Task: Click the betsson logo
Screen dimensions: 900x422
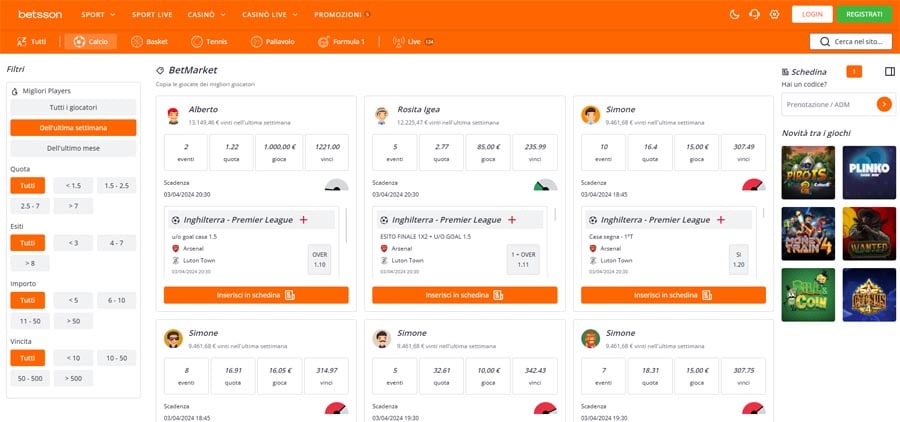Action: coord(40,14)
